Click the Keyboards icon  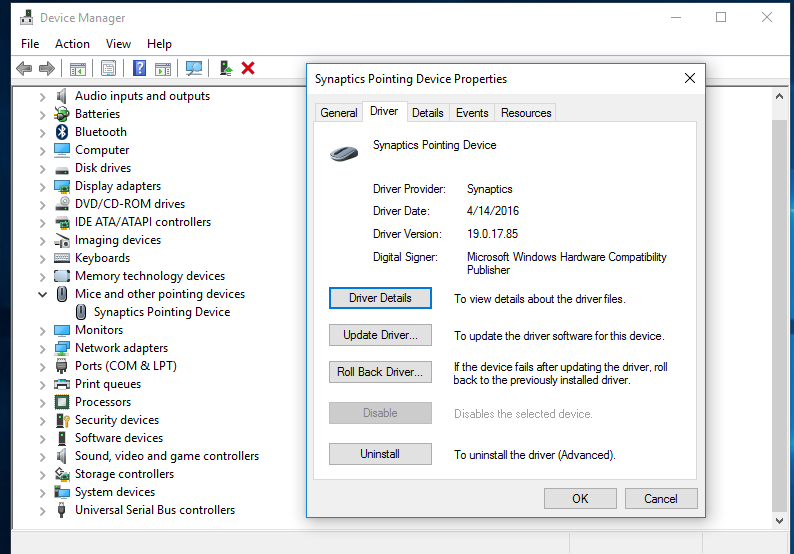(62, 258)
